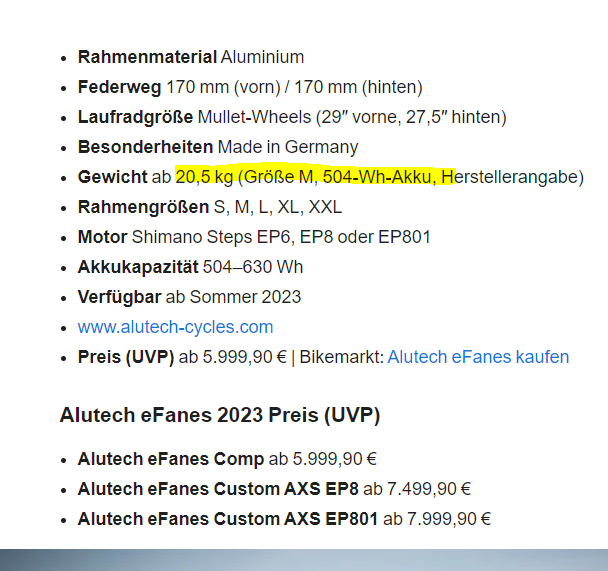The height and width of the screenshot is (571, 608).
Task: Open the www.alutech-cycles.com link
Action: pos(175,327)
